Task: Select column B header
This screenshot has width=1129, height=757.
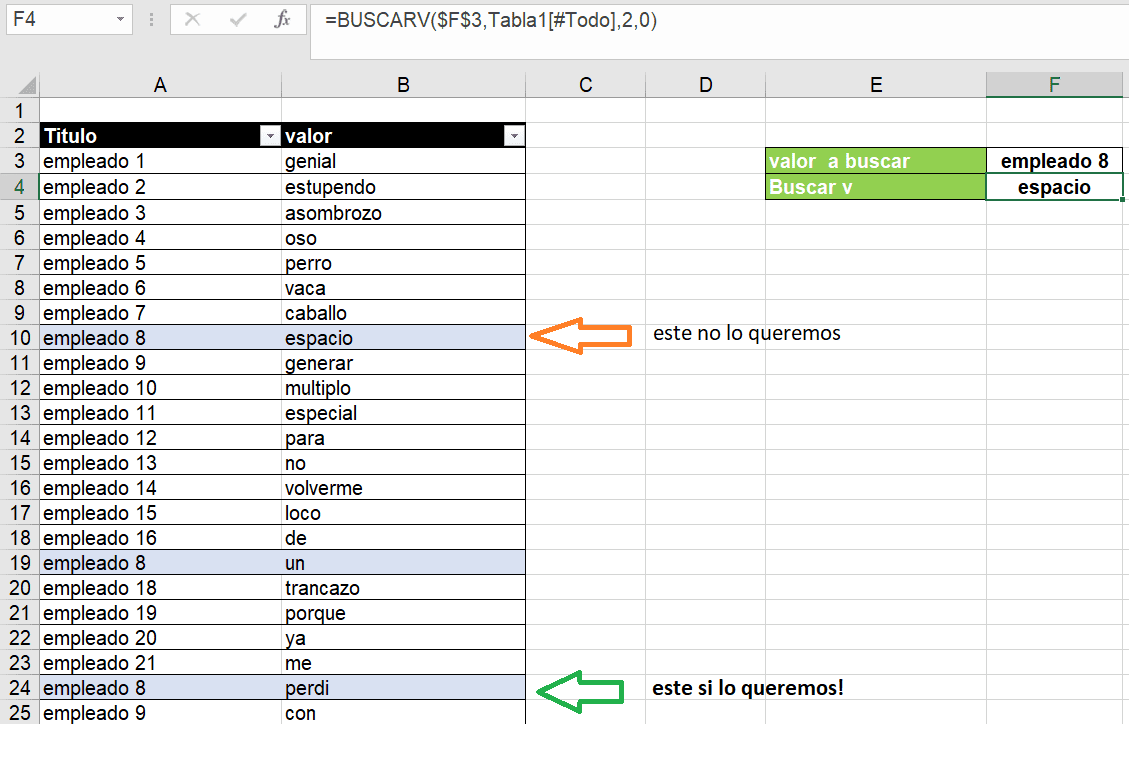Action: 403,85
